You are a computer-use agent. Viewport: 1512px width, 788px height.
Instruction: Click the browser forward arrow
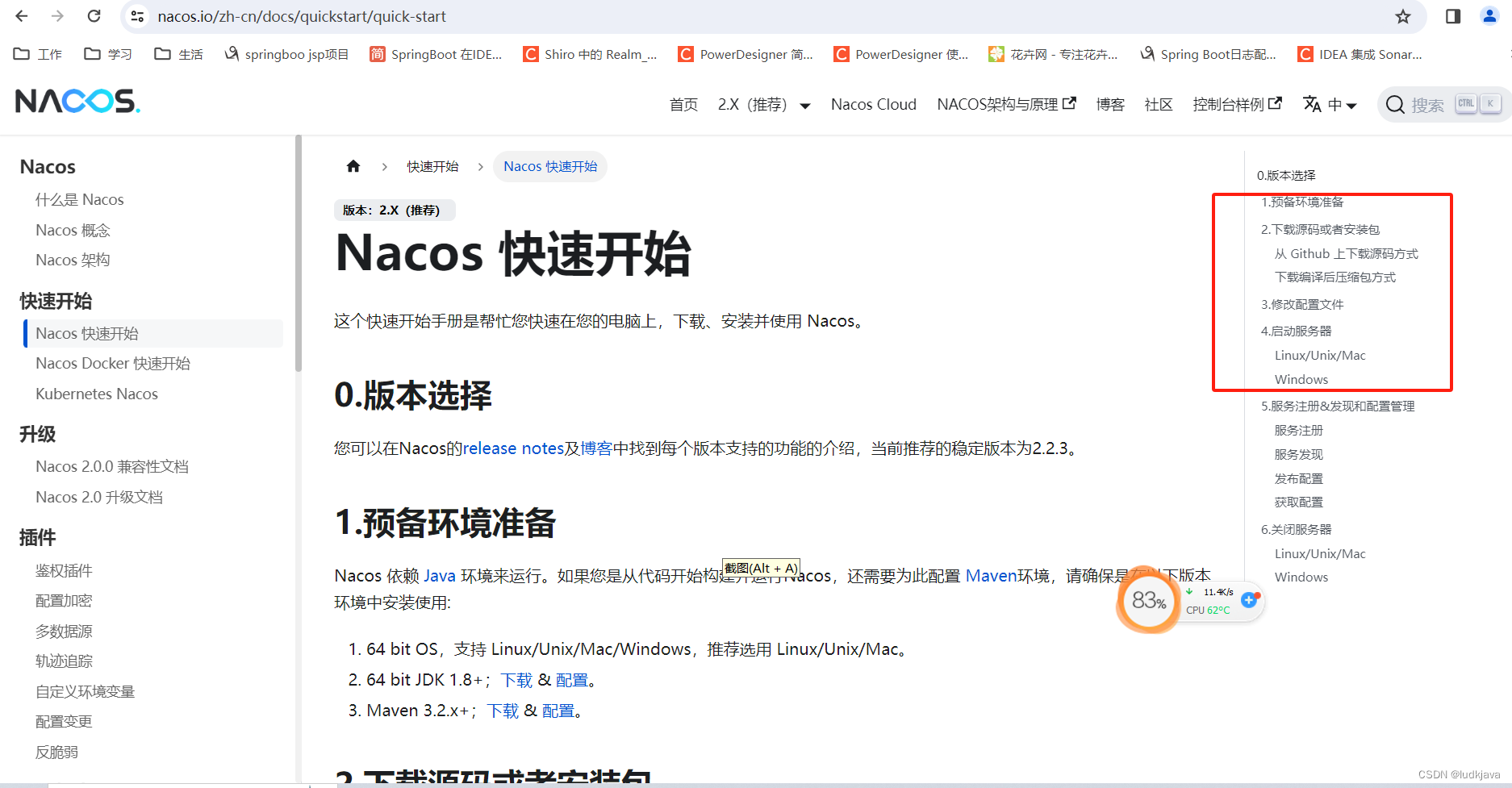57,16
